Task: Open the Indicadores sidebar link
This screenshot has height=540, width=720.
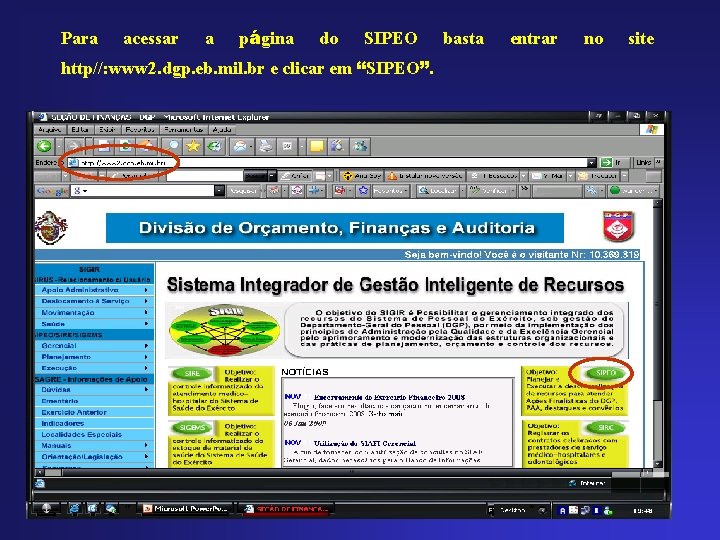Action: pos(62,423)
